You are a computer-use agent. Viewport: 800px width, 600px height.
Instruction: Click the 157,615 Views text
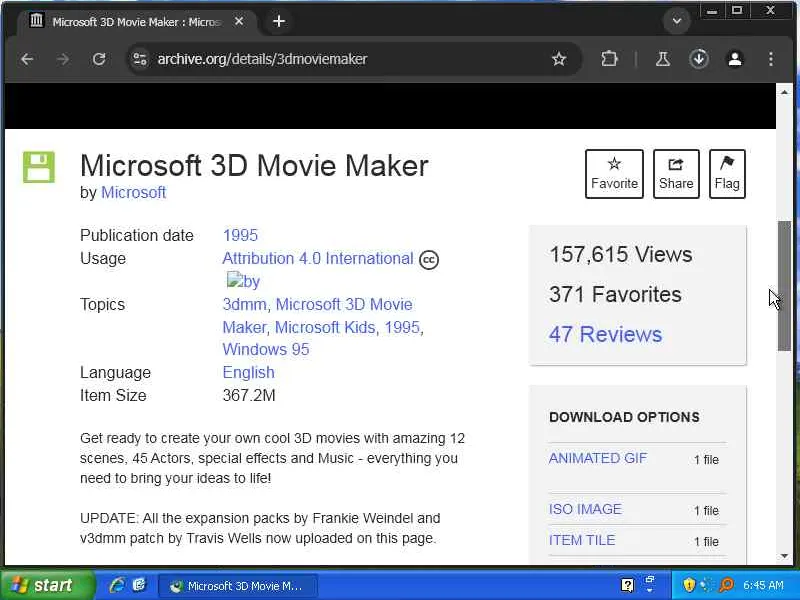coord(620,254)
